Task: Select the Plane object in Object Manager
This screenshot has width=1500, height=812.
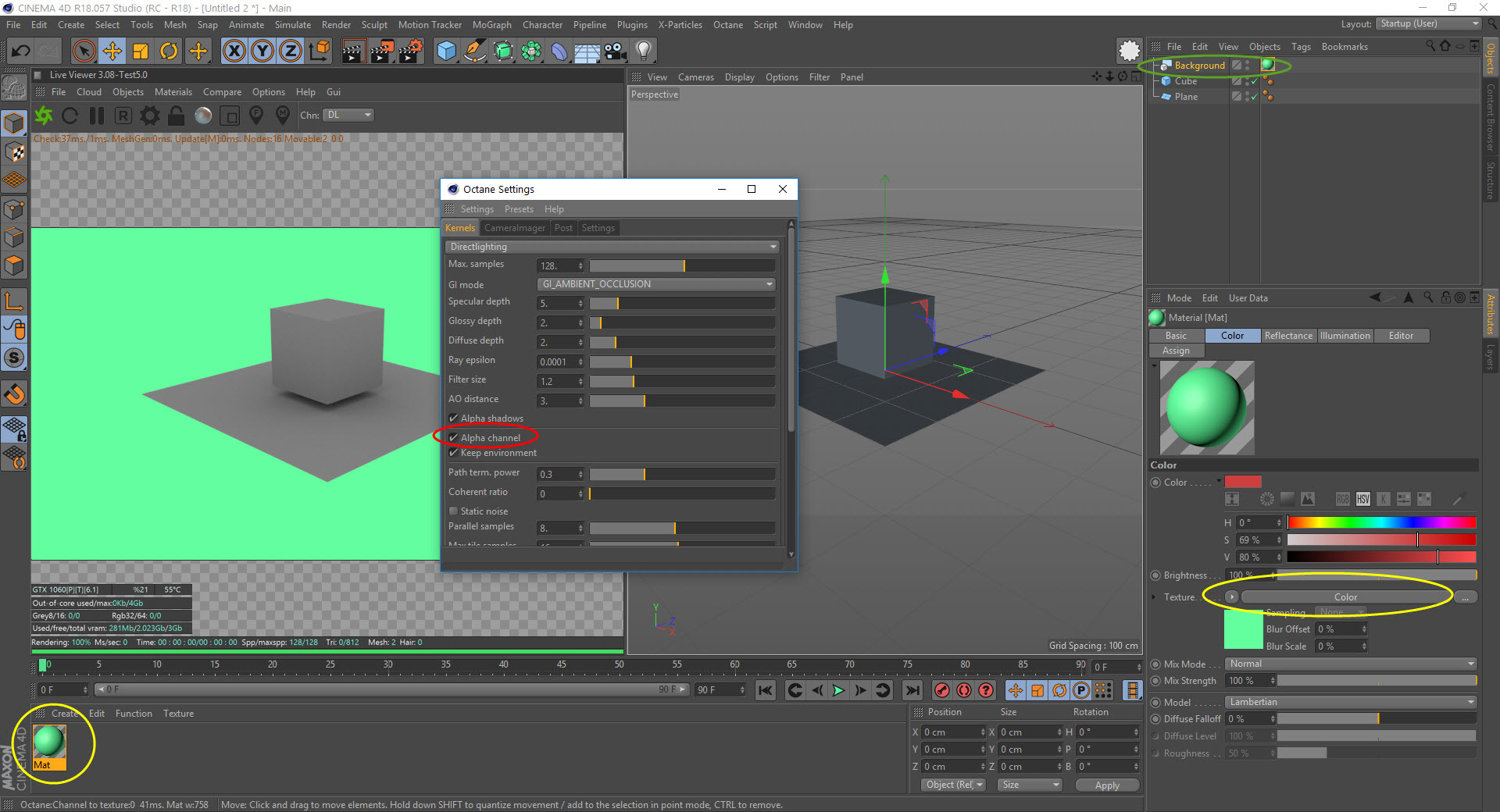Action: 1185,97
